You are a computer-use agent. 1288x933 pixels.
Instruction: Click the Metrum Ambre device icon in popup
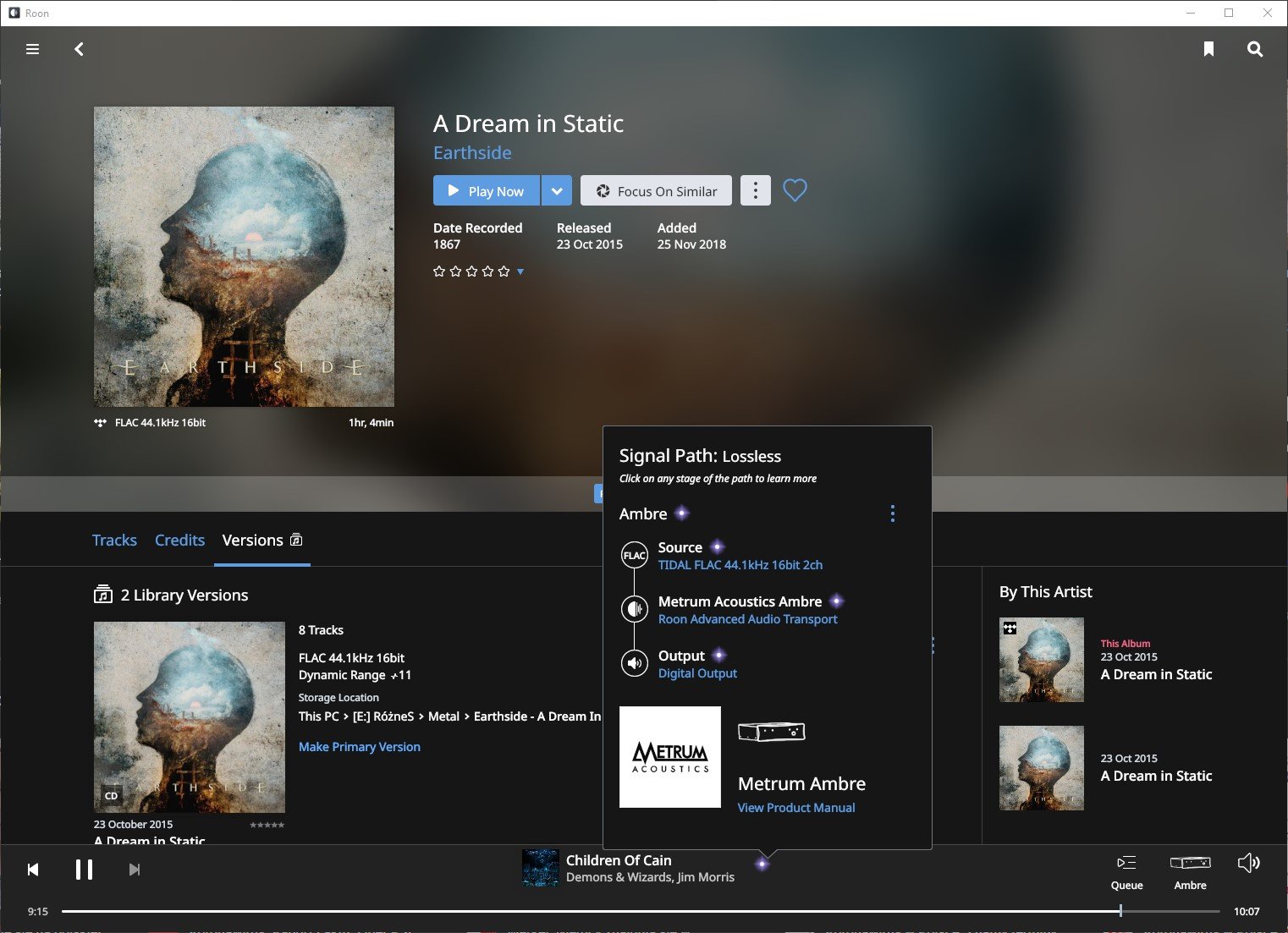click(772, 732)
